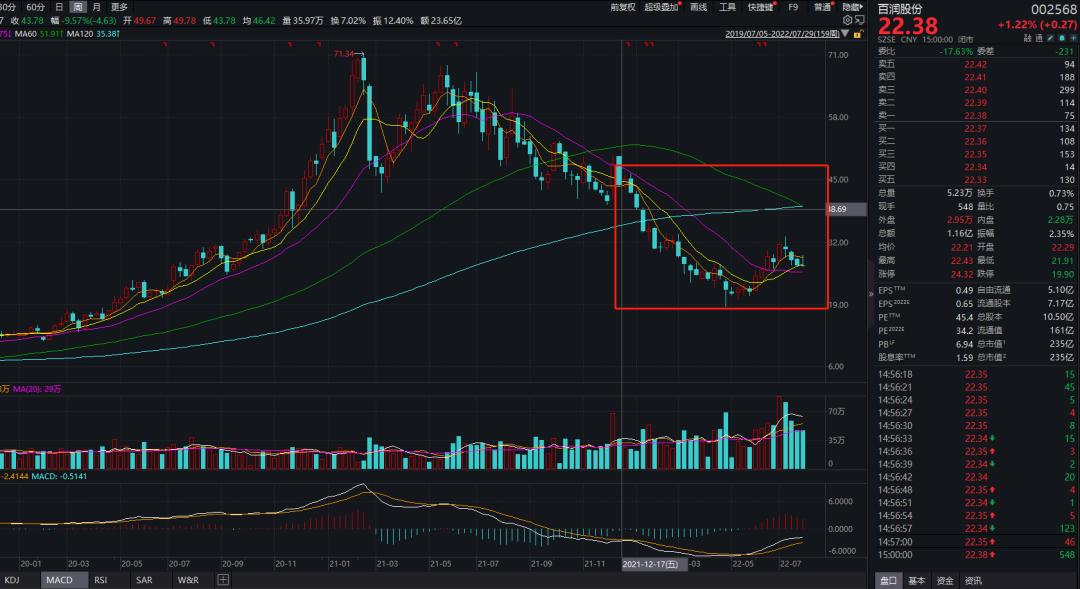Click the MACD -0.5141 value label
This screenshot has width=1080, height=589.
59,476
